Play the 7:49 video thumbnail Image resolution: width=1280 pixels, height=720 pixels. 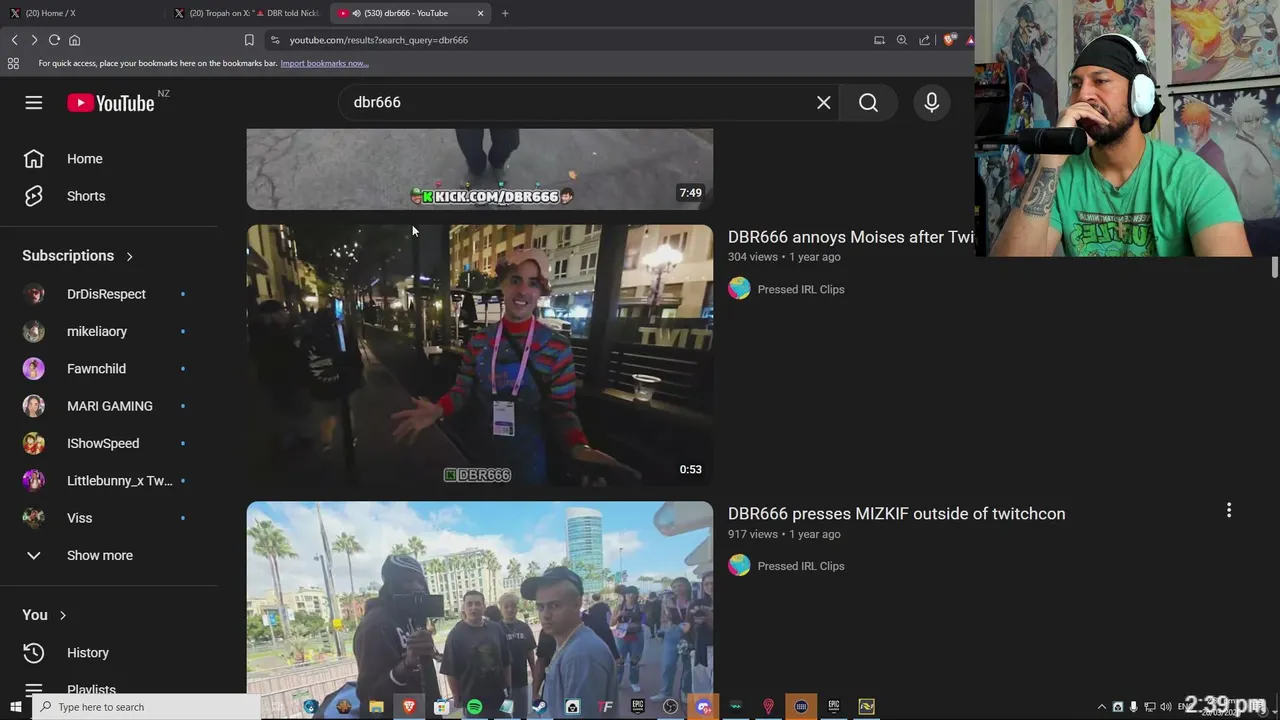click(x=480, y=169)
